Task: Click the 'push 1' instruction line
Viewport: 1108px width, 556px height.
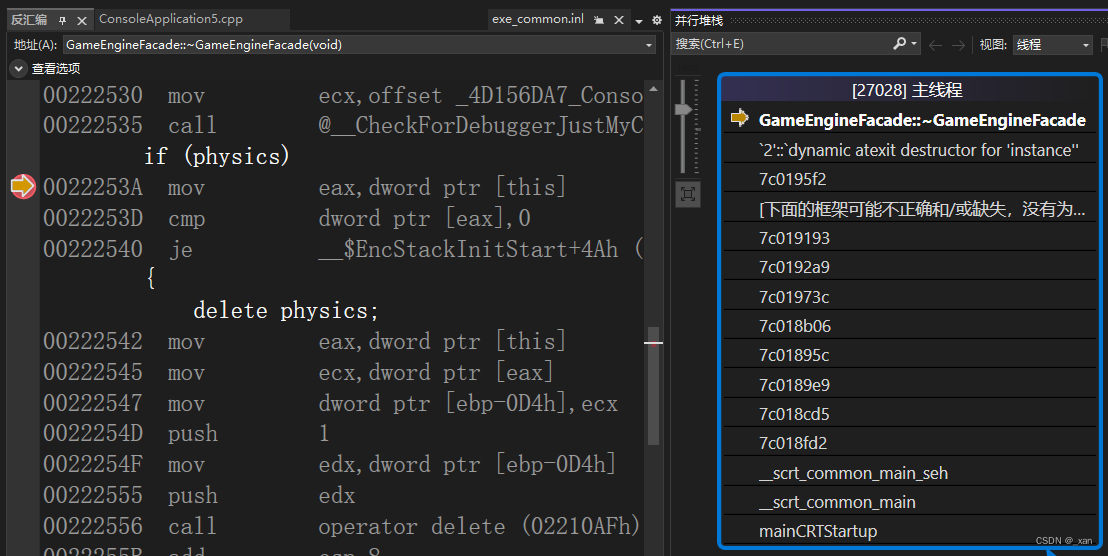Action: pos(187,433)
